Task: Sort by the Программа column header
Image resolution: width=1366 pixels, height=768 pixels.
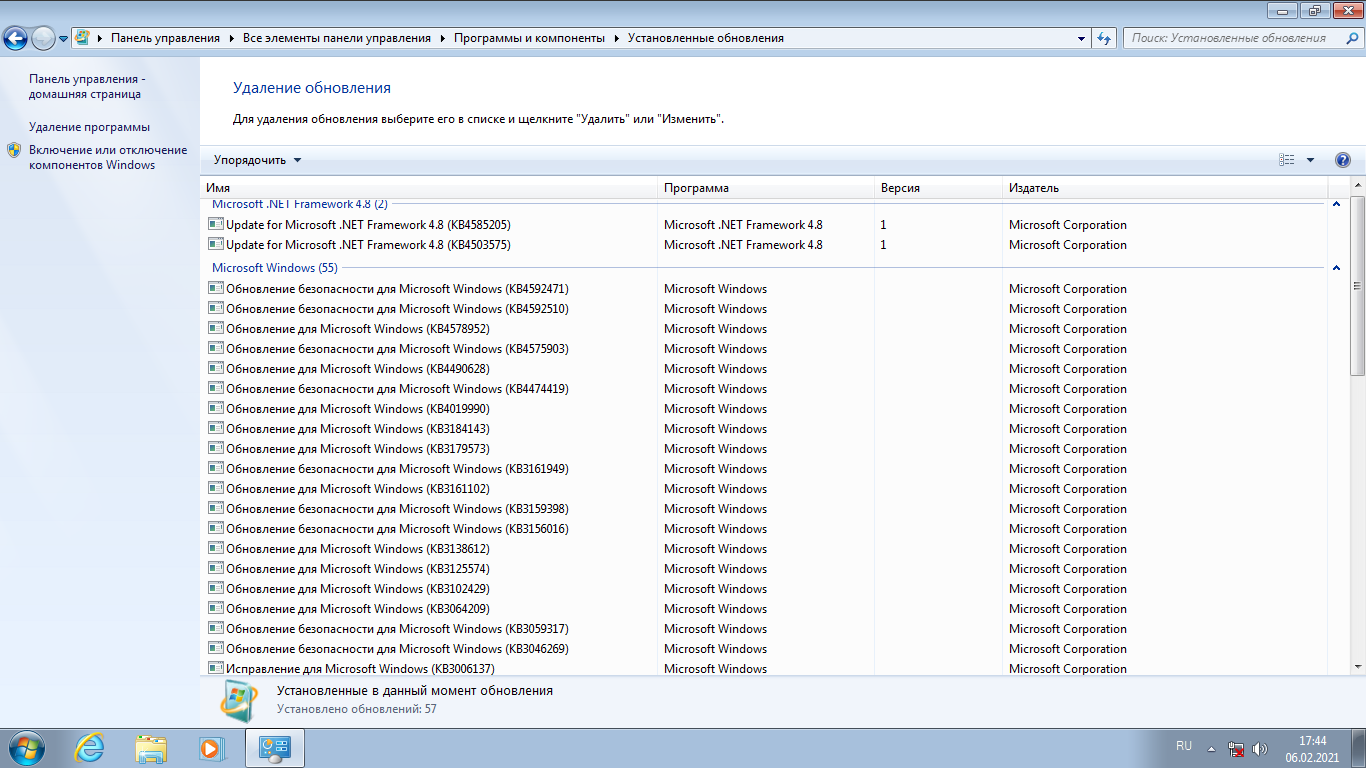Action: click(x=765, y=188)
